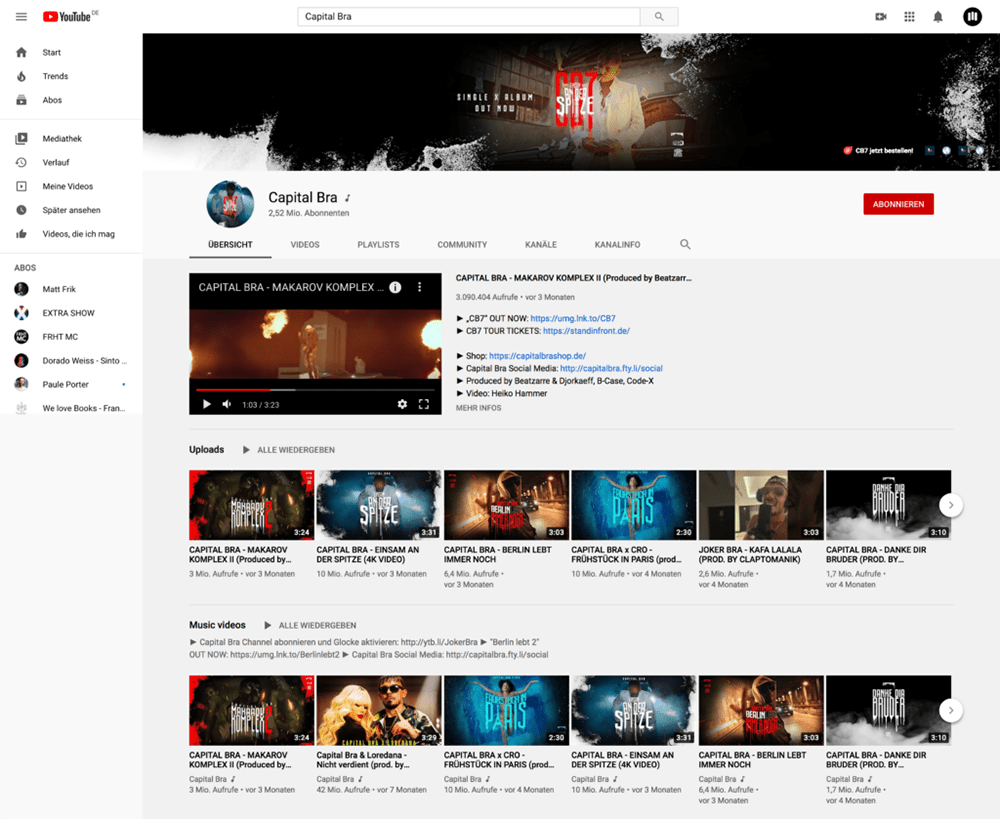Click the search magnifier button
This screenshot has height=819, width=1000.
[x=659, y=17]
